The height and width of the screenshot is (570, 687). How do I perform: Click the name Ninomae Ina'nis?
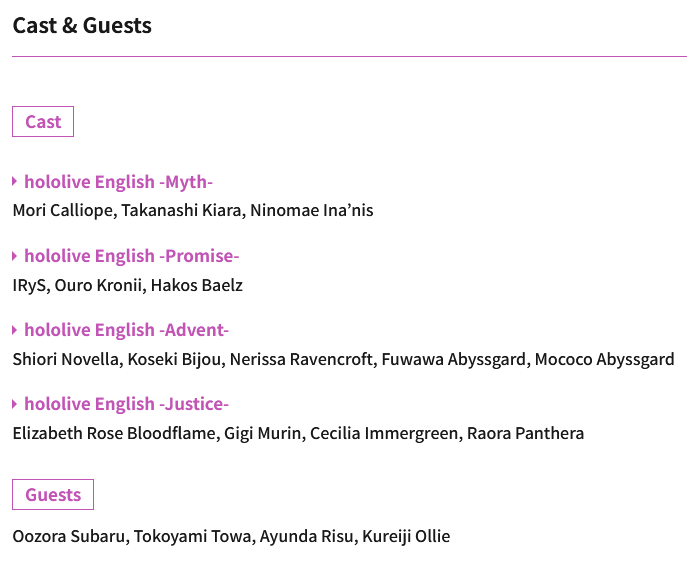coord(312,211)
